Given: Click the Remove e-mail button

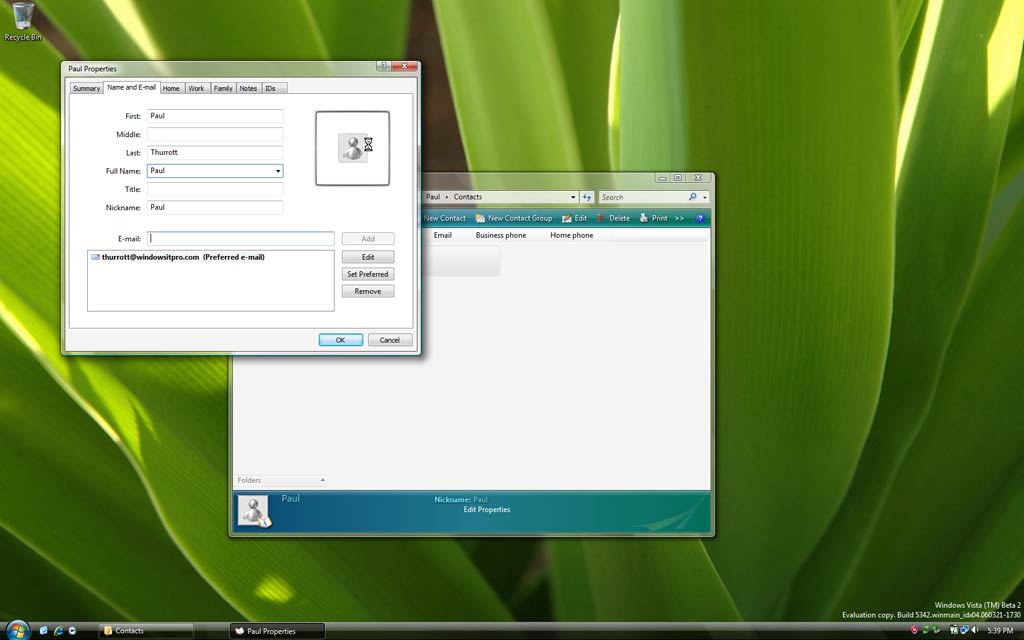Looking at the screenshot, I should [368, 291].
